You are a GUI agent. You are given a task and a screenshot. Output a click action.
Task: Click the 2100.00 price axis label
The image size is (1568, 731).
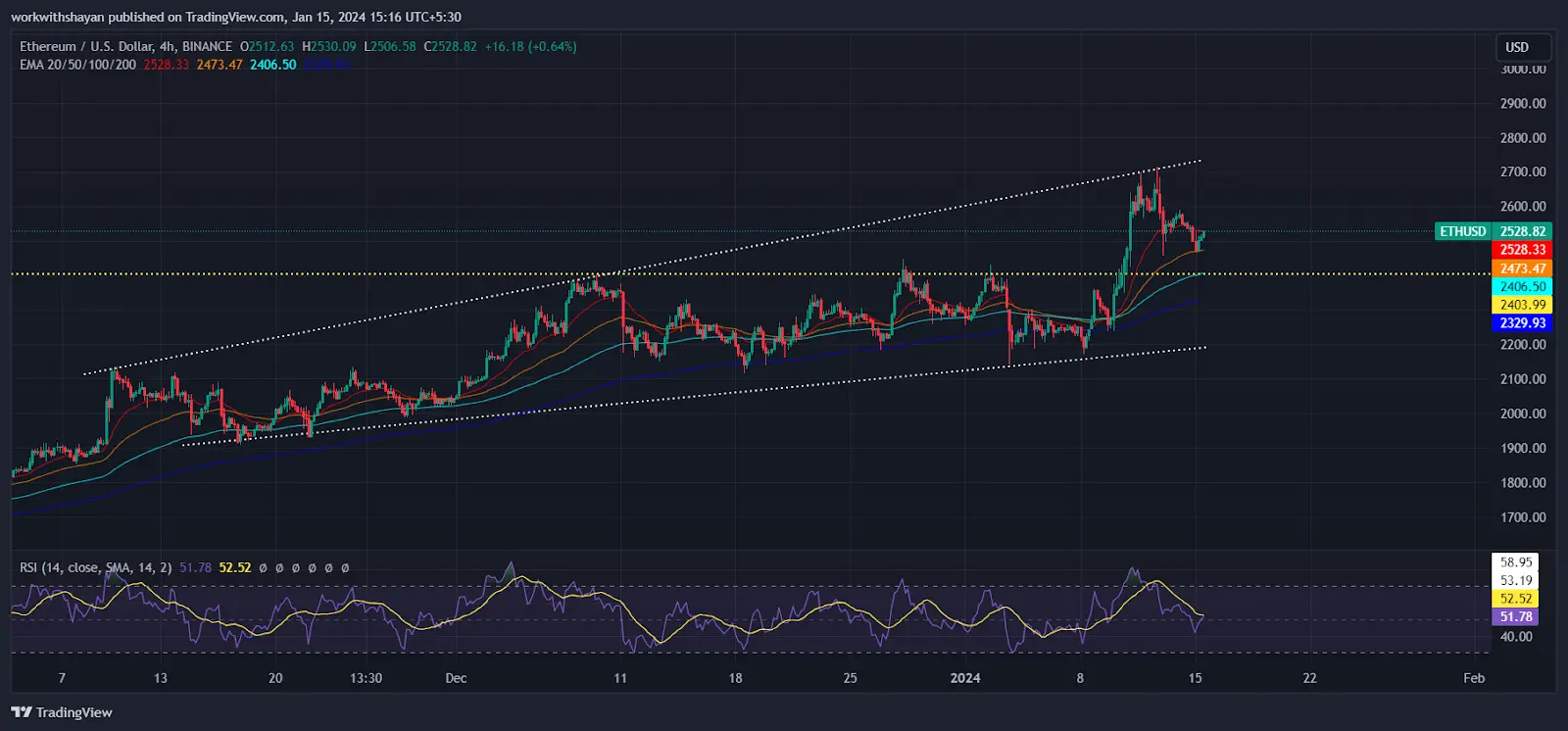1523,379
